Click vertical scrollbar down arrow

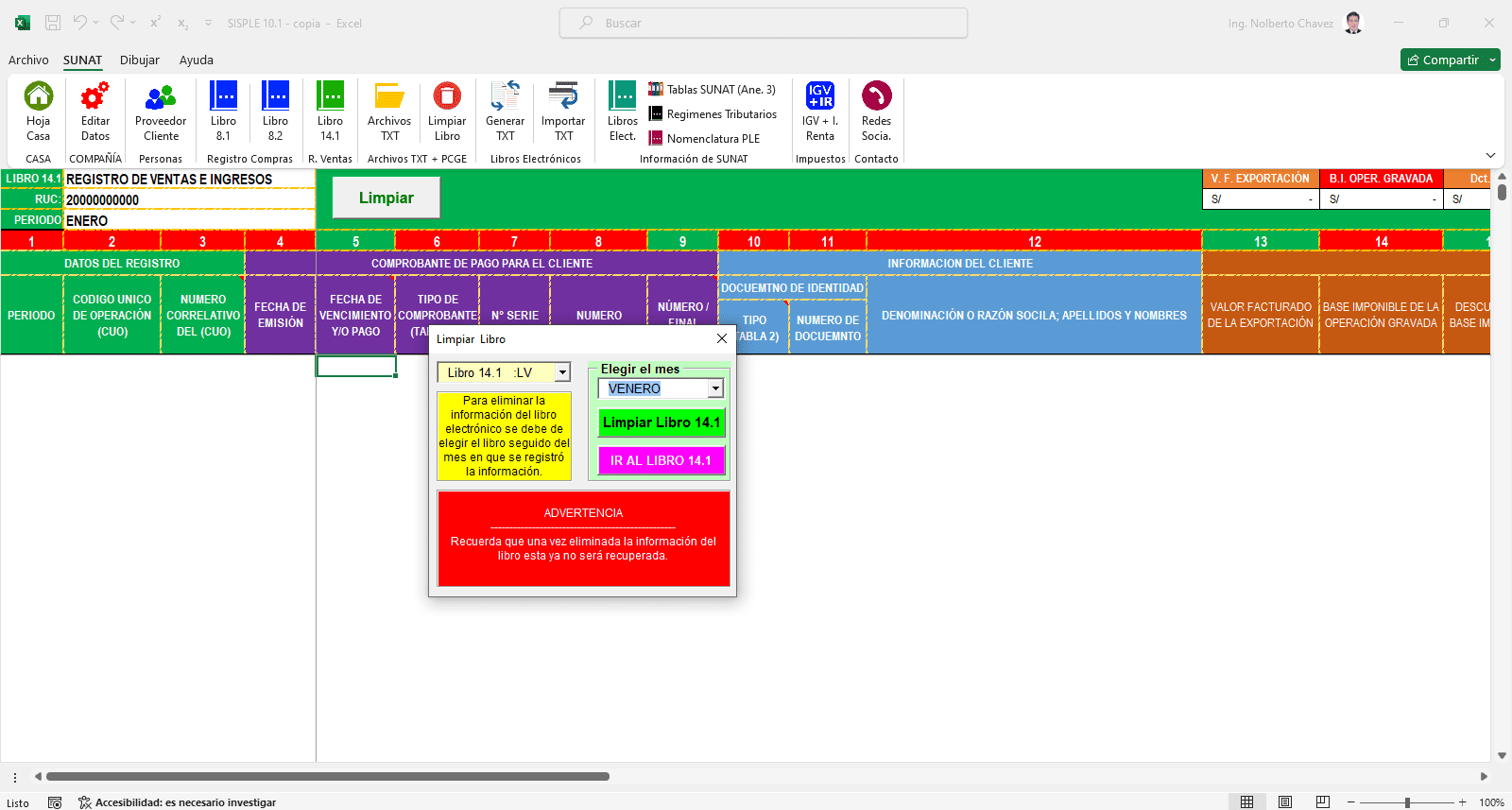pos(1502,756)
